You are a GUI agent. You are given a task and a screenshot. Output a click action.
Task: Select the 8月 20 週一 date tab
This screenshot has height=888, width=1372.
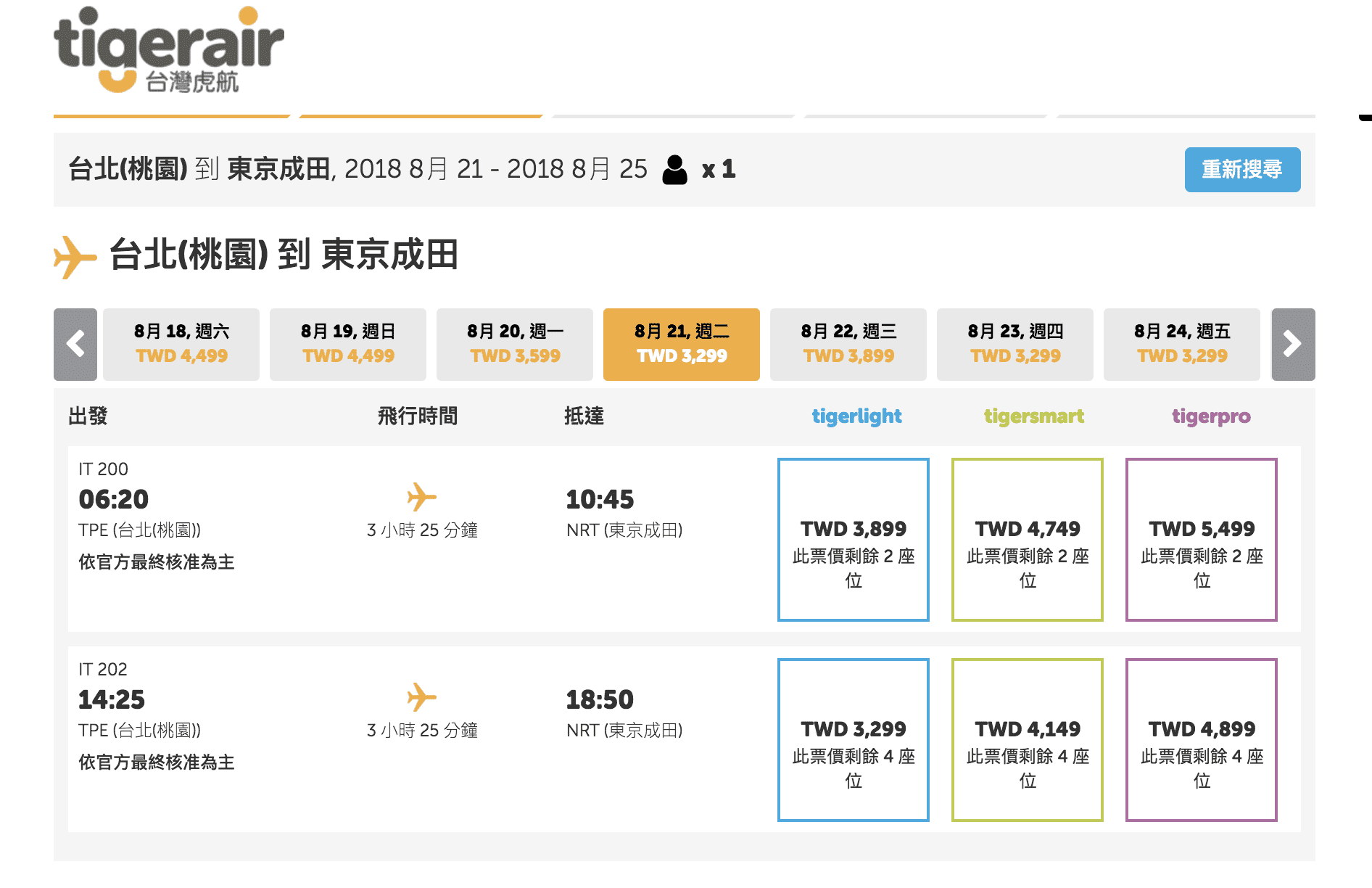point(515,344)
